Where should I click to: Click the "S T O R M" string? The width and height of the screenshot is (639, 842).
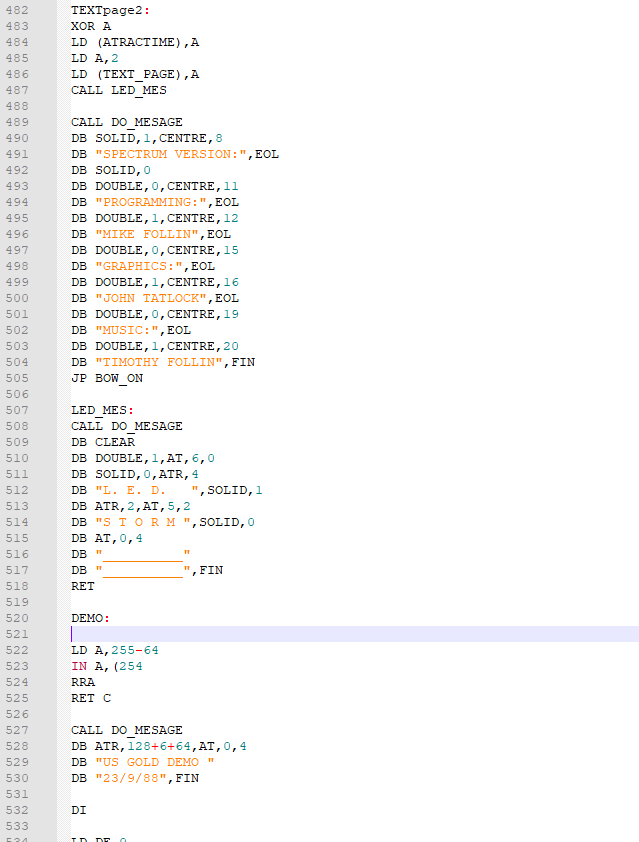[x=143, y=522]
